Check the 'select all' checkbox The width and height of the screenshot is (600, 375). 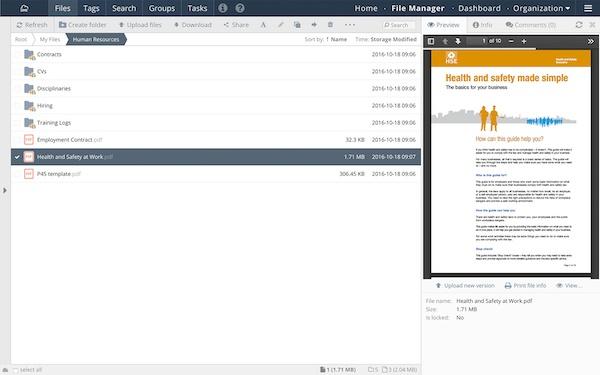tap(16, 370)
